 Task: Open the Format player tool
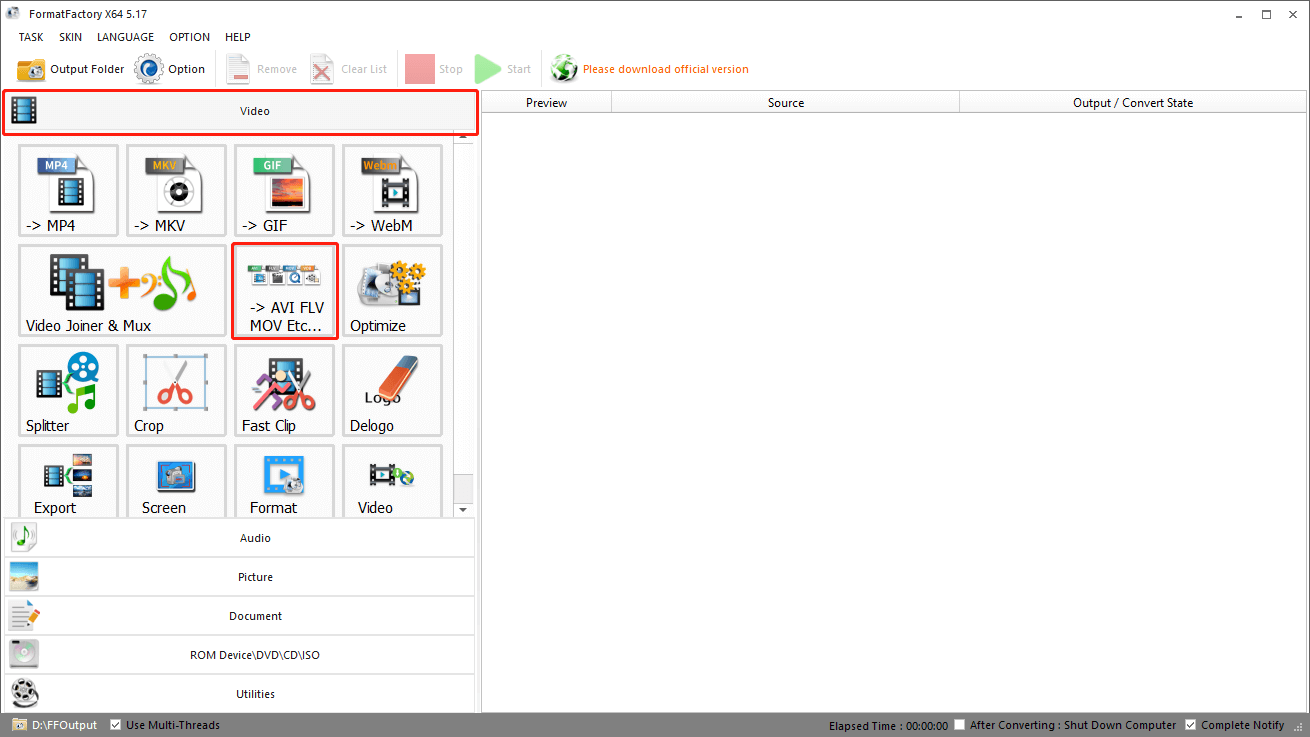point(284,481)
